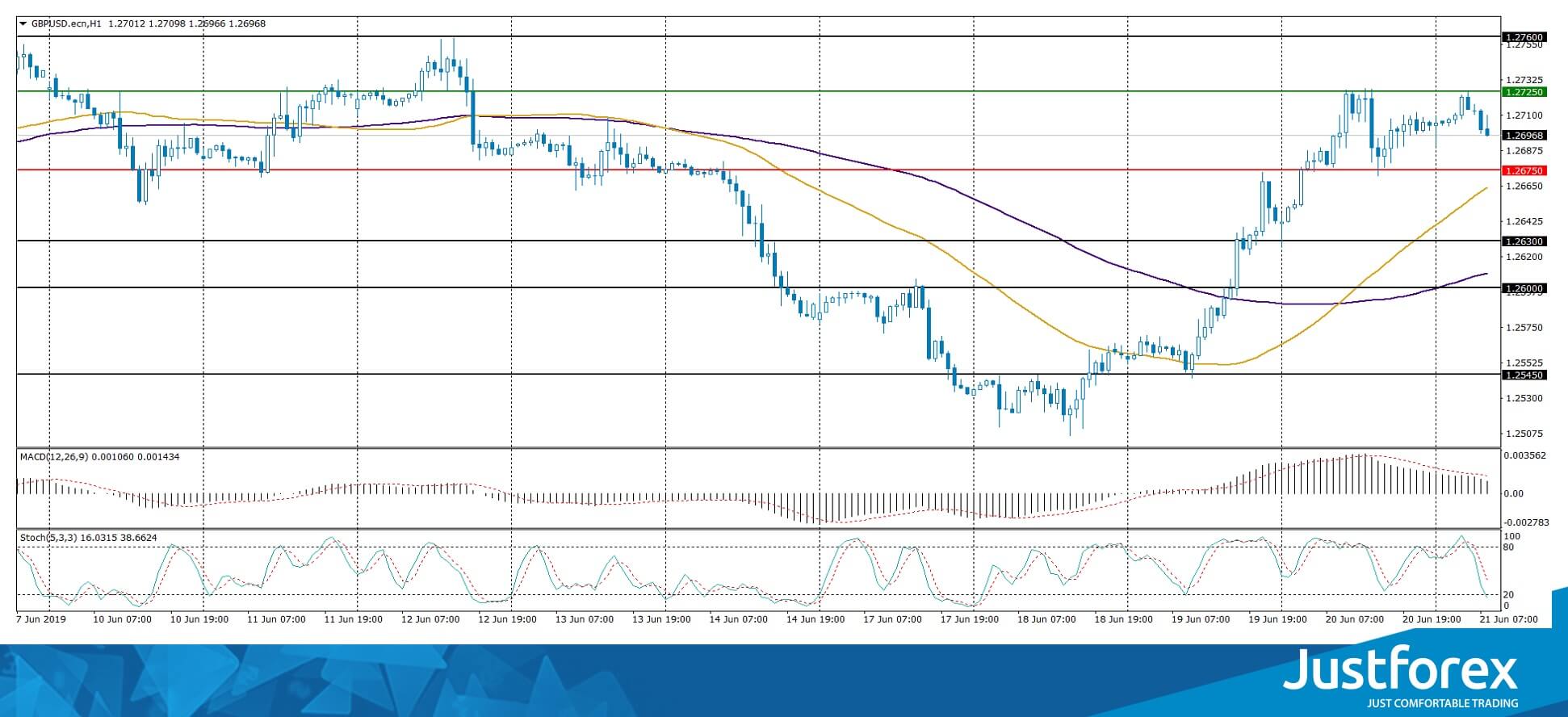Select the 1.27600 price level label
Viewport: 1568px width, 717px height.
click(x=1524, y=37)
